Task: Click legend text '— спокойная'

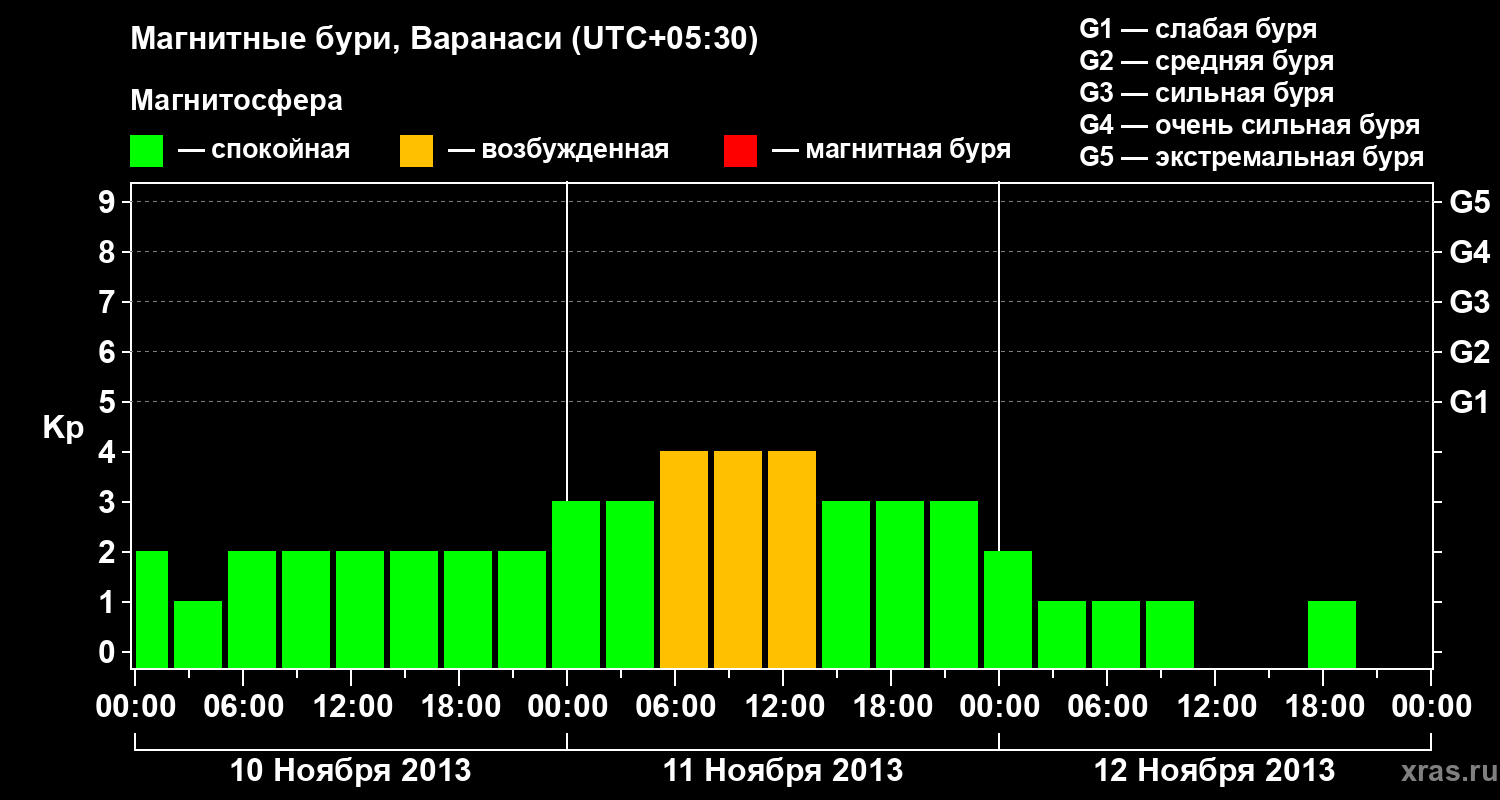Action: coord(264,150)
